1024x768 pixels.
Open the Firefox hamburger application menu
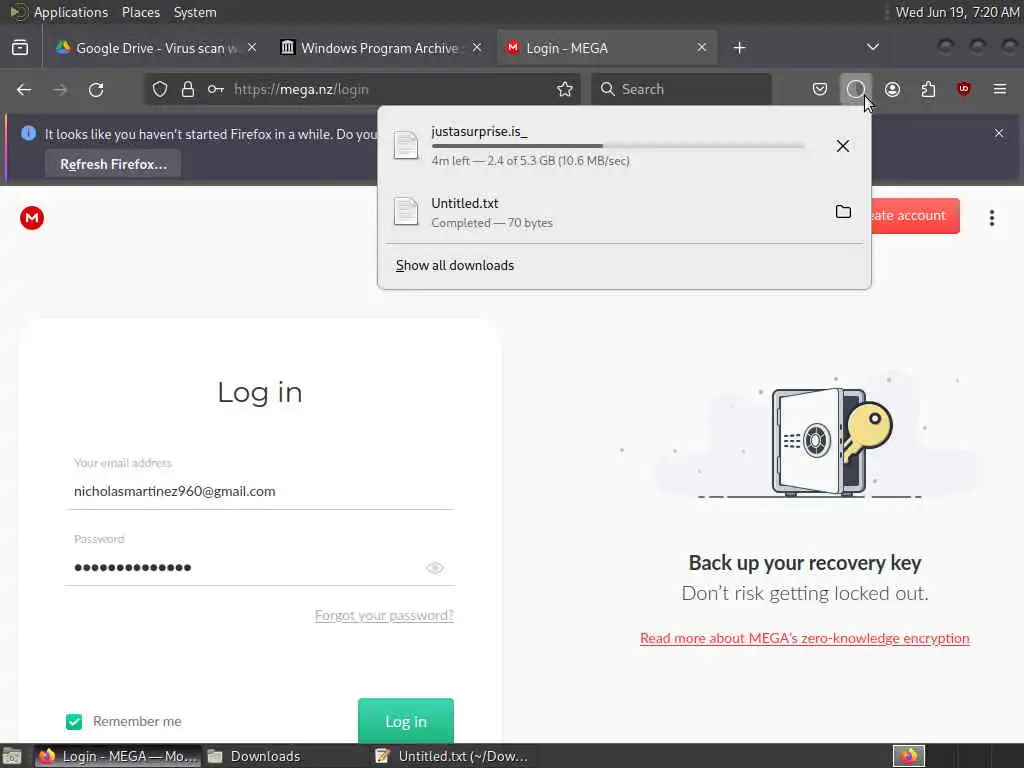[1000, 89]
